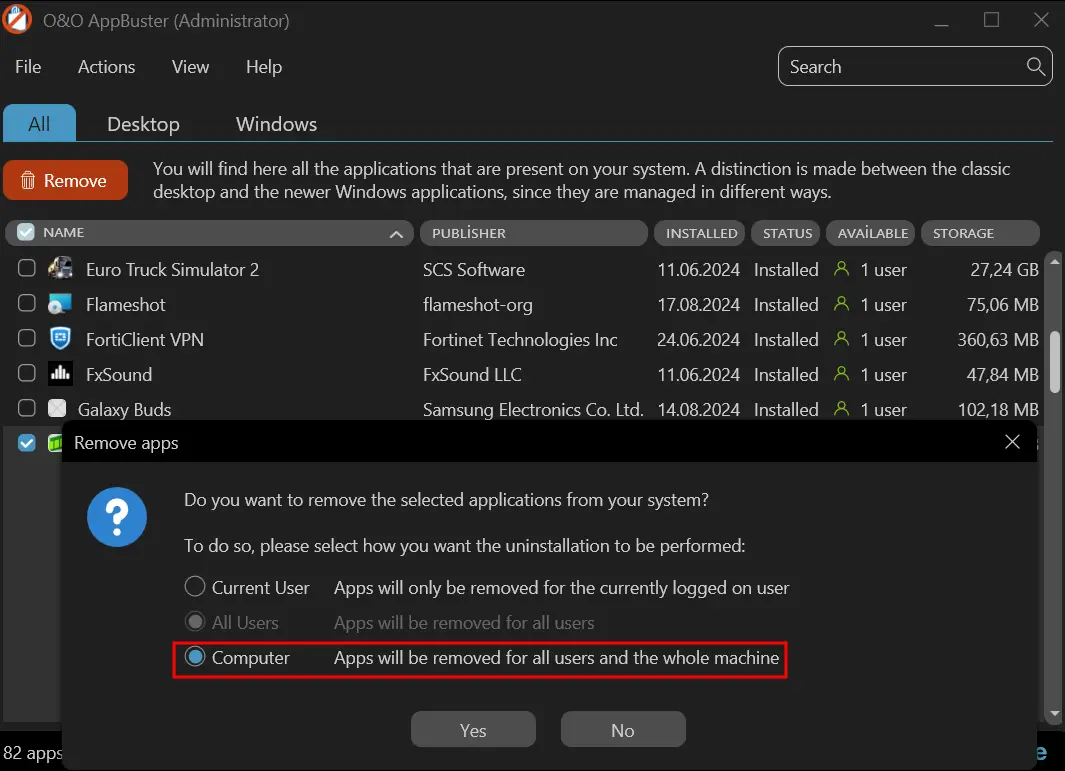Click the SCS Software publisher cell

coord(473,269)
